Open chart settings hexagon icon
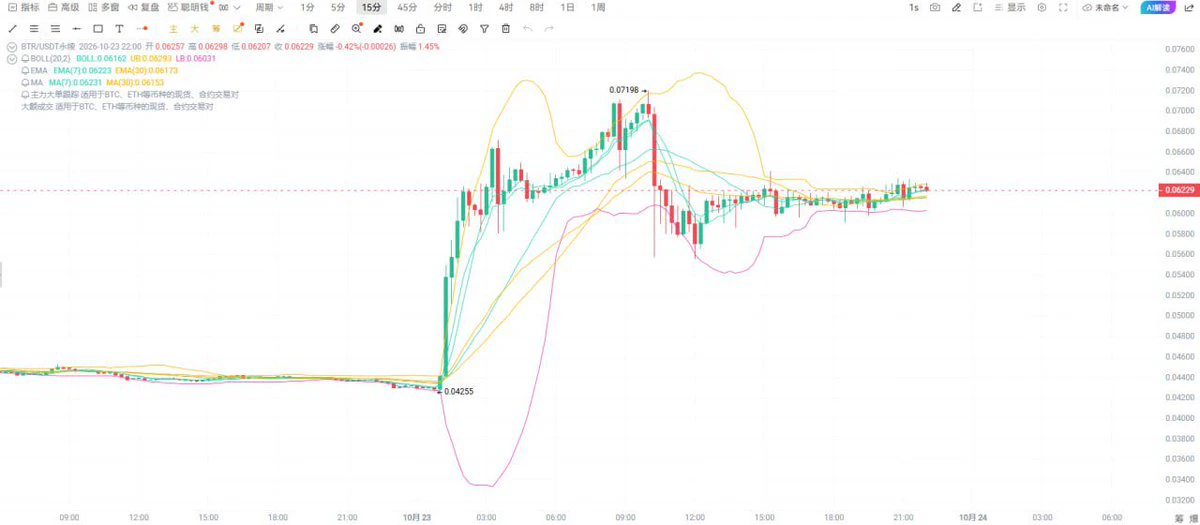This screenshot has width=1200, height=525. click(x=1041, y=8)
